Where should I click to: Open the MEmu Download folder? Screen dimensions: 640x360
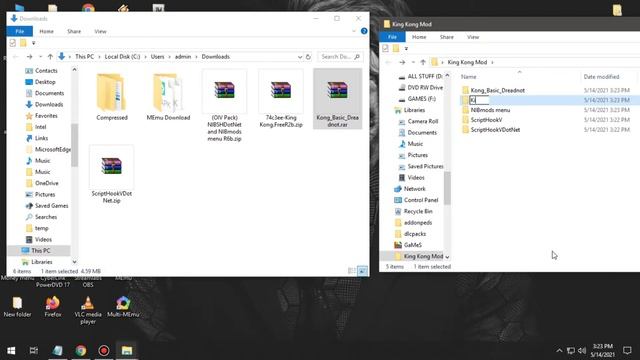[x=168, y=97]
